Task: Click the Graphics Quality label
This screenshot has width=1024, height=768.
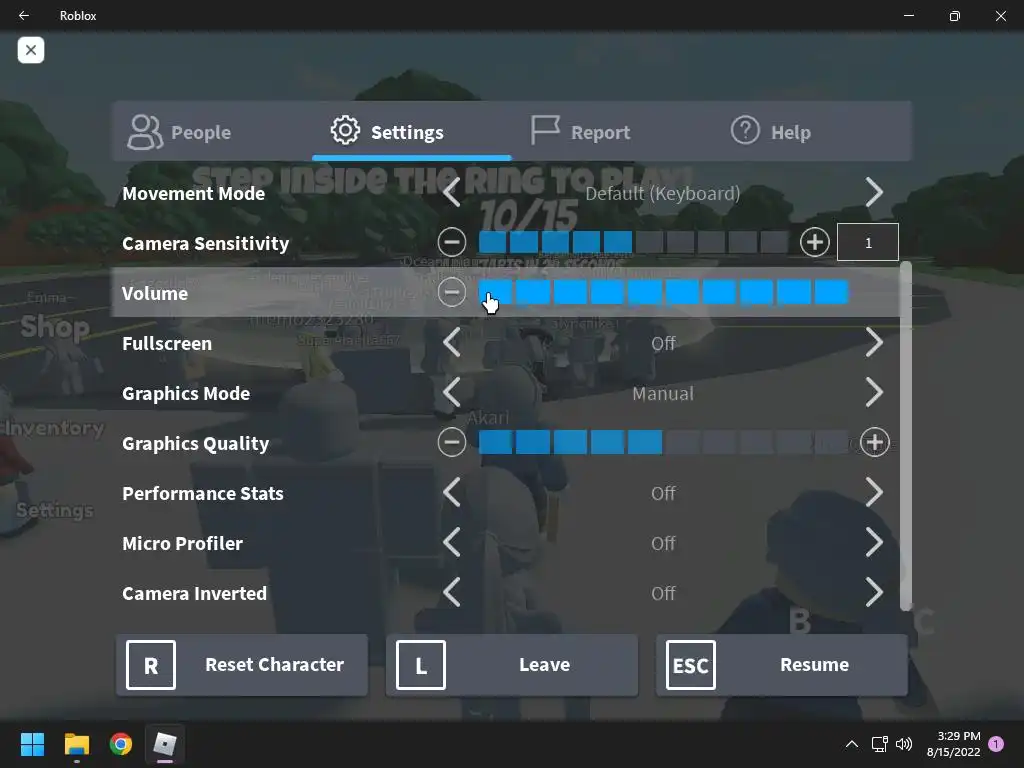Action: pyautogui.click(x=195, y=443)
